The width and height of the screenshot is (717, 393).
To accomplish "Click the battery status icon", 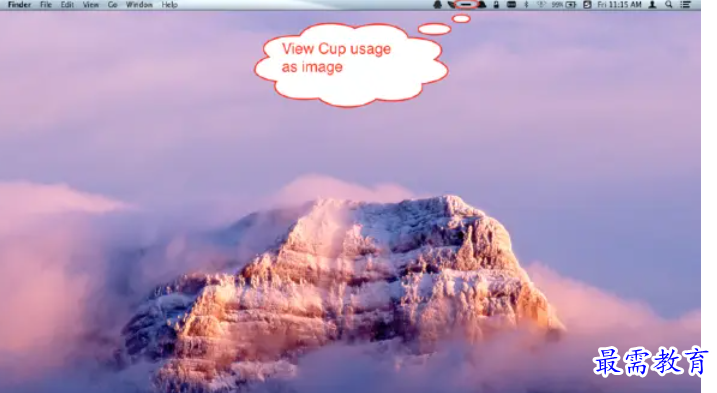I will coord(571,5).
